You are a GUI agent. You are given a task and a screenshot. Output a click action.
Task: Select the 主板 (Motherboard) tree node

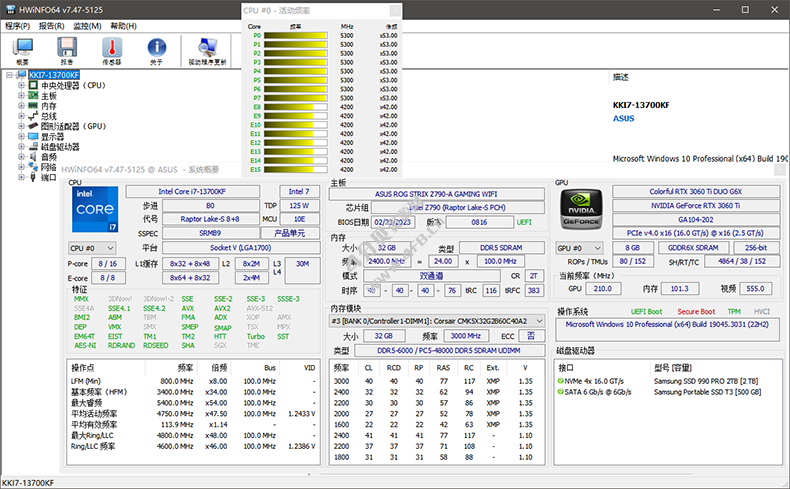tap(48, 96)
